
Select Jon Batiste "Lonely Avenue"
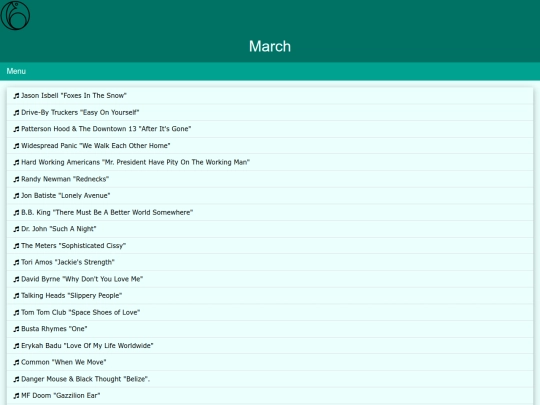[270, 196]
